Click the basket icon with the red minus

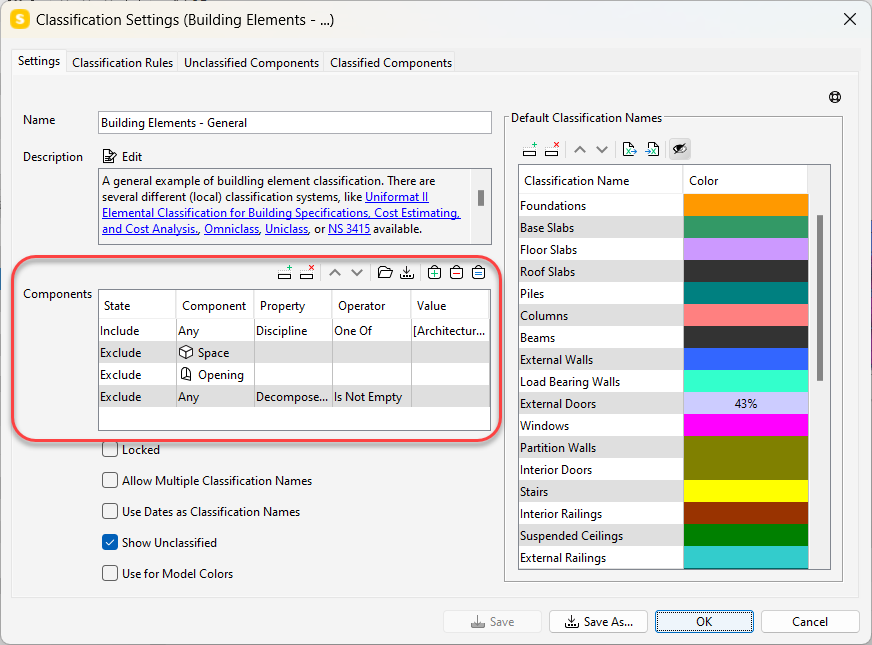click(457, 272)
